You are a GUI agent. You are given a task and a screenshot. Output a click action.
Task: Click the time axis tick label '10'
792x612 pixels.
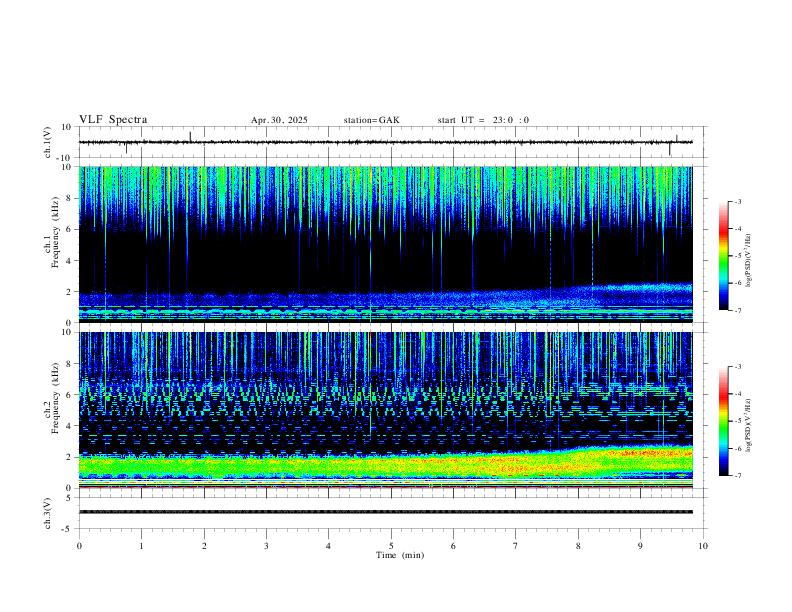[703, 546]
